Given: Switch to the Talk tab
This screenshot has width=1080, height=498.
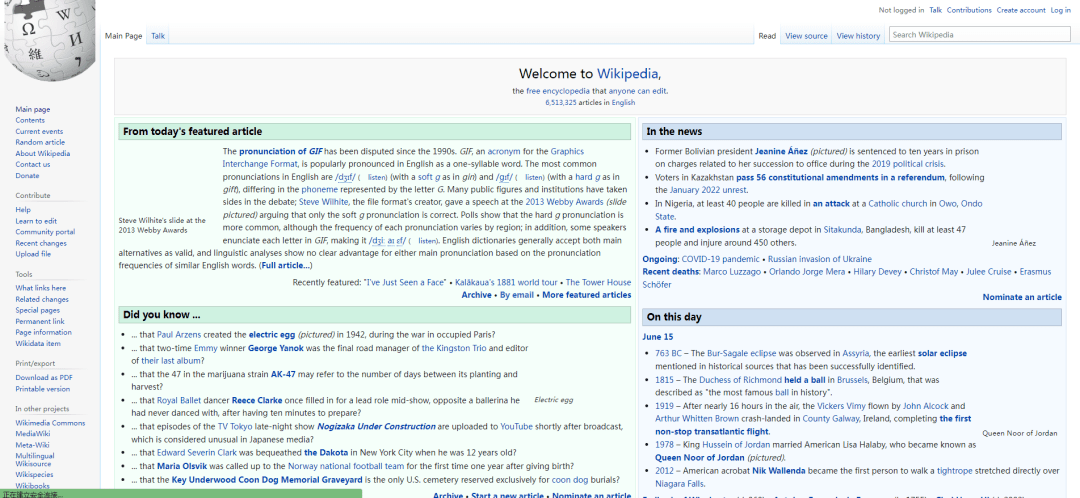Looking at the screenshot, I should pos(158,36).
